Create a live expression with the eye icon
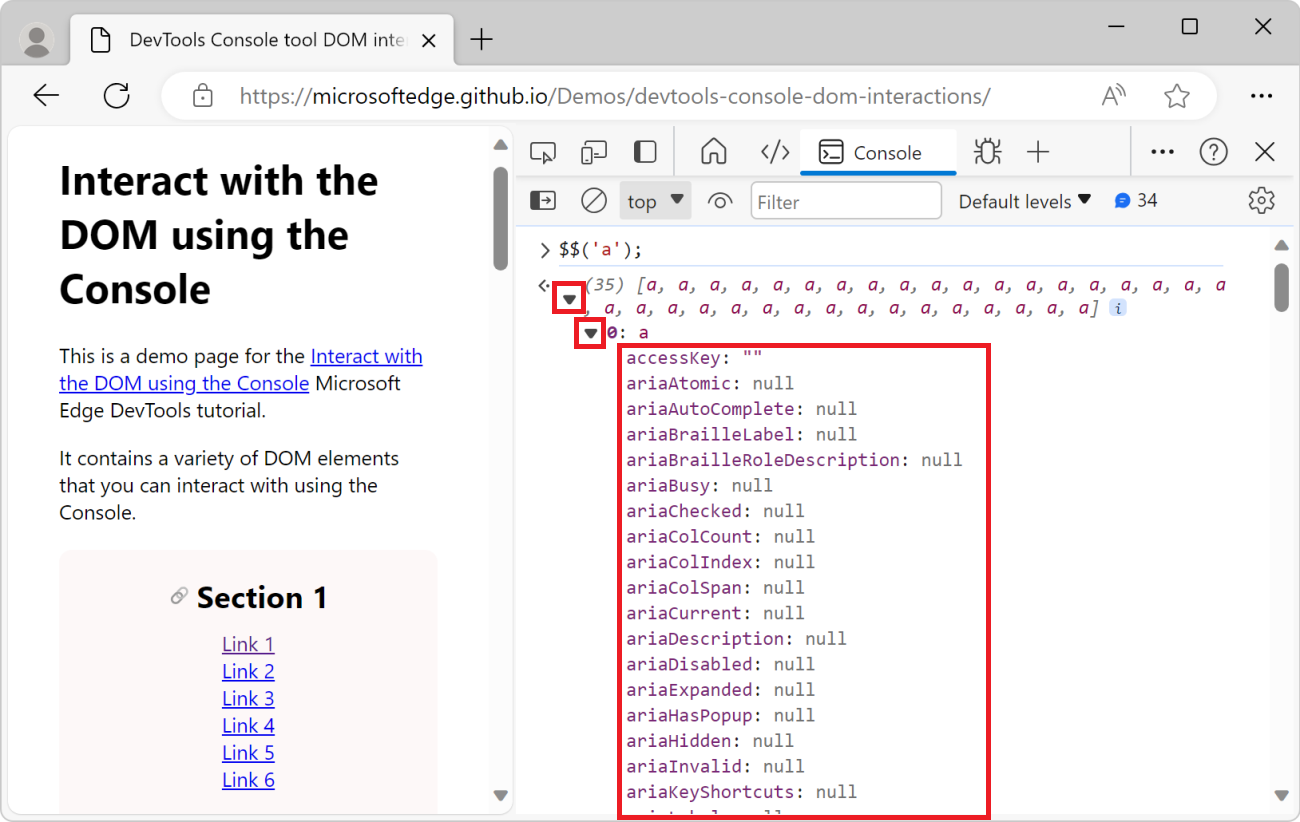1300x822 pixels. click(x=720, y=200)
